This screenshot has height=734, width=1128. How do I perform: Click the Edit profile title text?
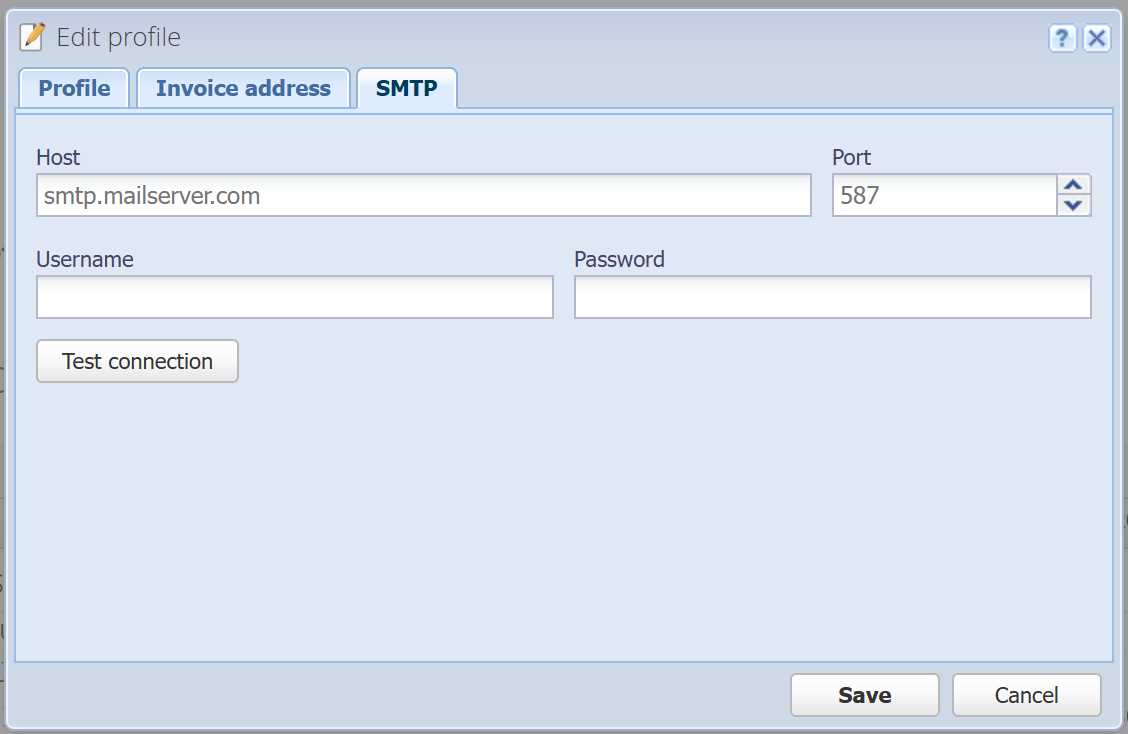(119, 37)
